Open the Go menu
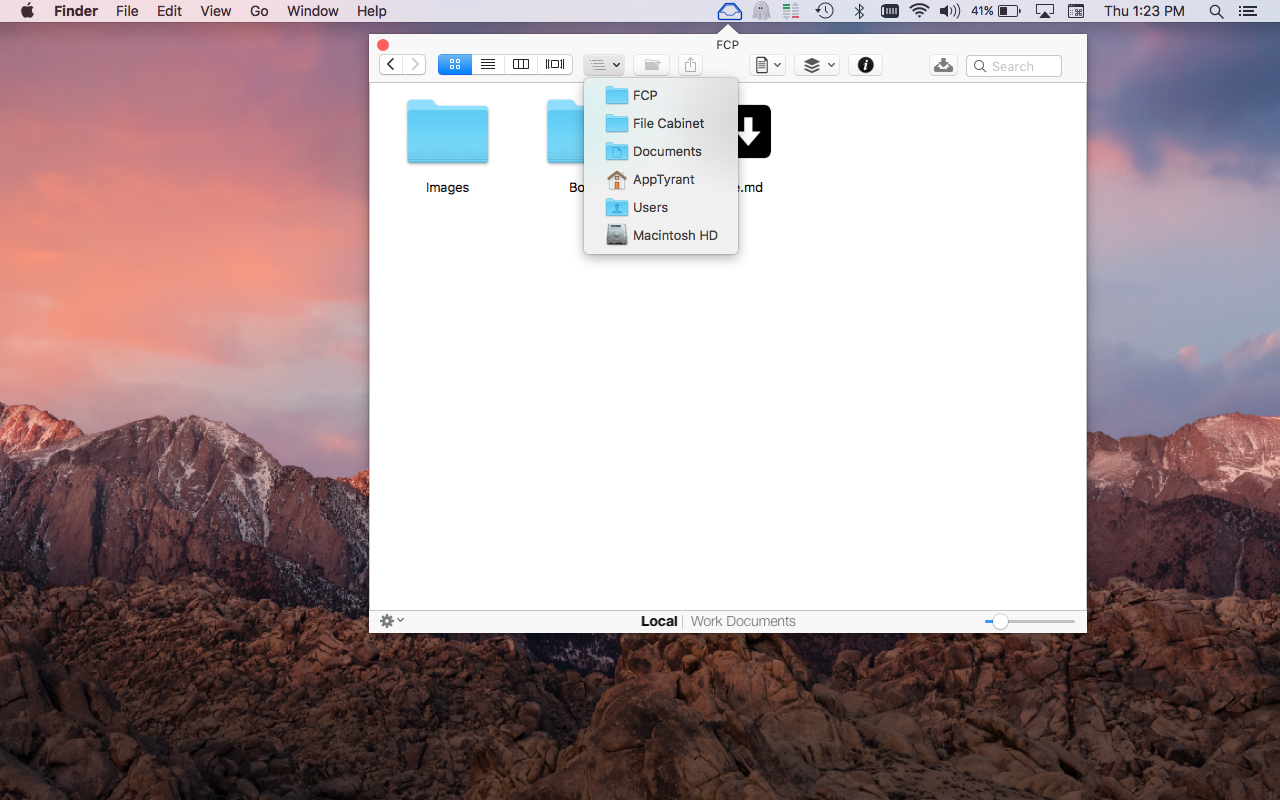Viewport: 1280px width, 800px height. click(x=259, y=11)
